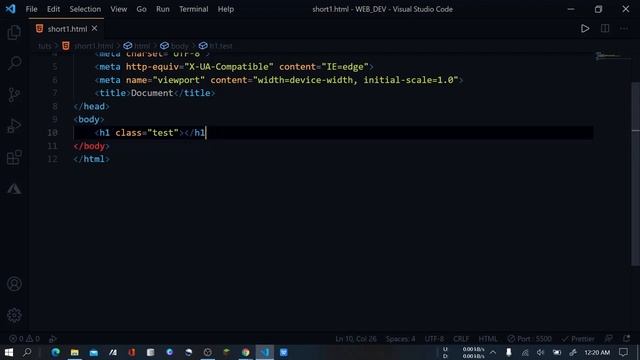This screenshot has height=360, width=640.
Task: Click the VS Code taskbar icon
Action: (x=264, y=352)
